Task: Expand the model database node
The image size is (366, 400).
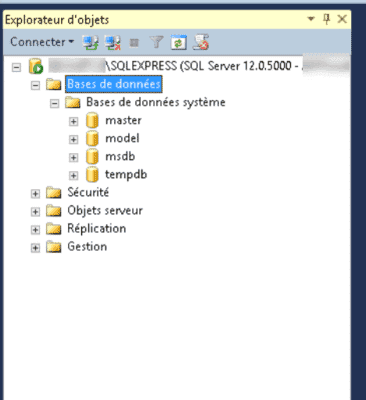Action: click(73, 140)
